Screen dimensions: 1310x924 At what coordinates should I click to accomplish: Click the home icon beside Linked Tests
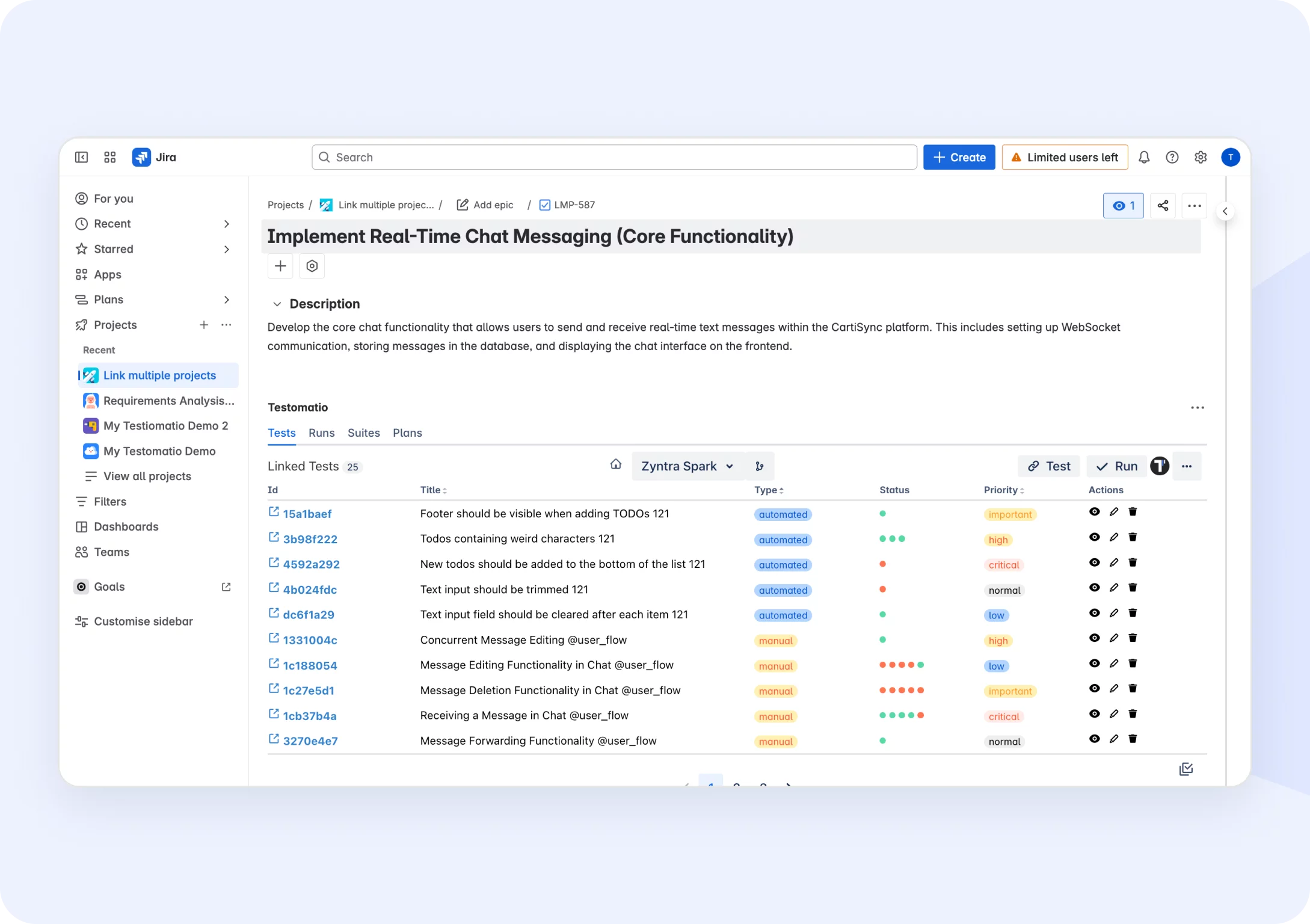(x=615, y=464)
